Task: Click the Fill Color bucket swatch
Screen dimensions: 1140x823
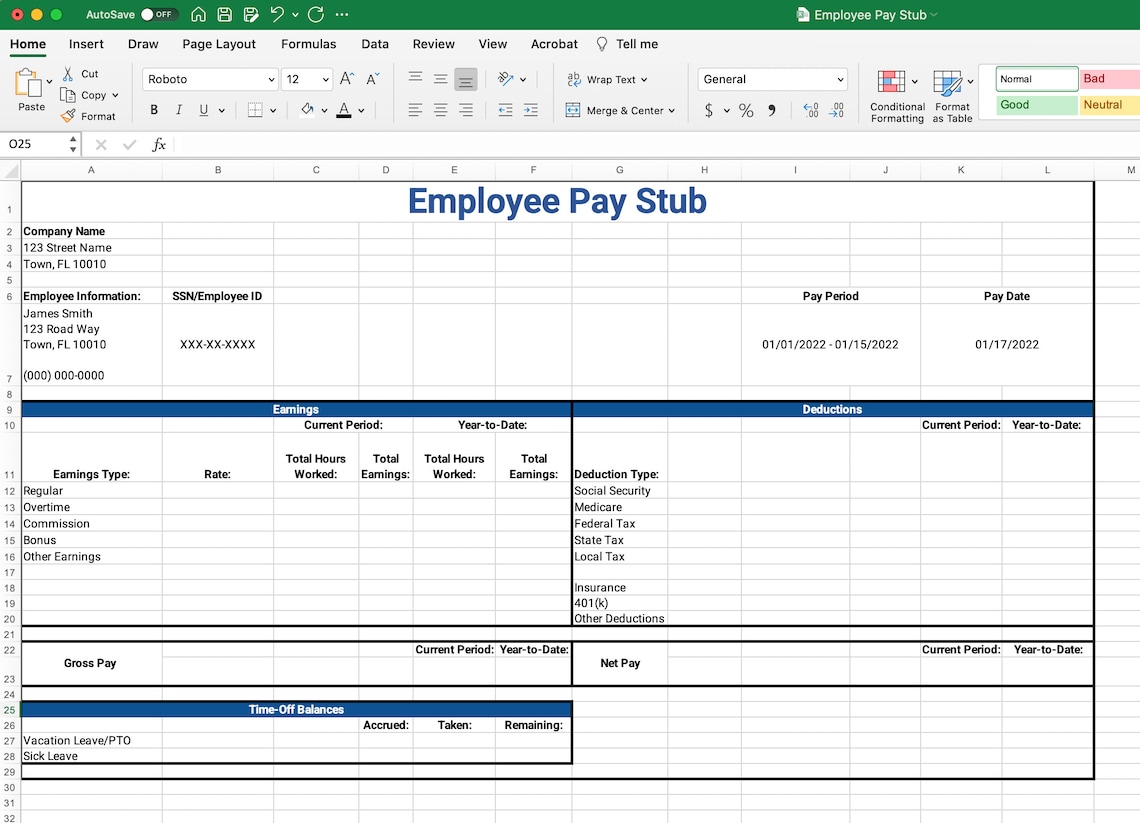Action: pos(307,110)
